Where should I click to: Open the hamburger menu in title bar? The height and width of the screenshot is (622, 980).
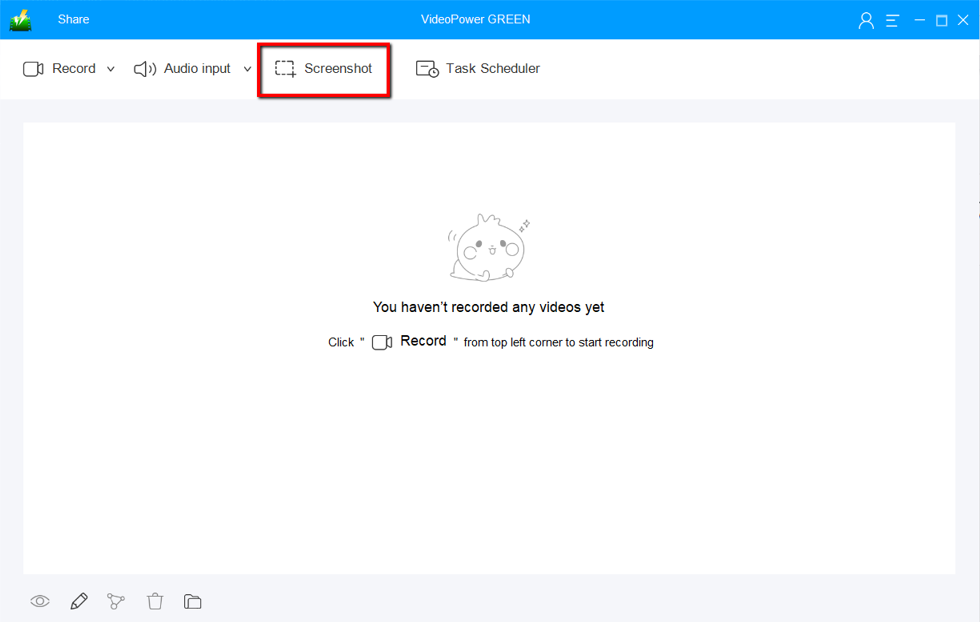click(x=892, y=20)
